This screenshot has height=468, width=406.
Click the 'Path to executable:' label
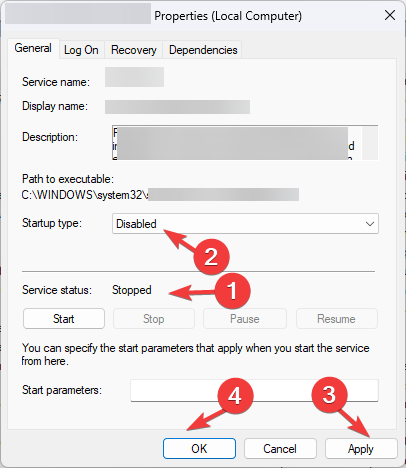point(68,179)
